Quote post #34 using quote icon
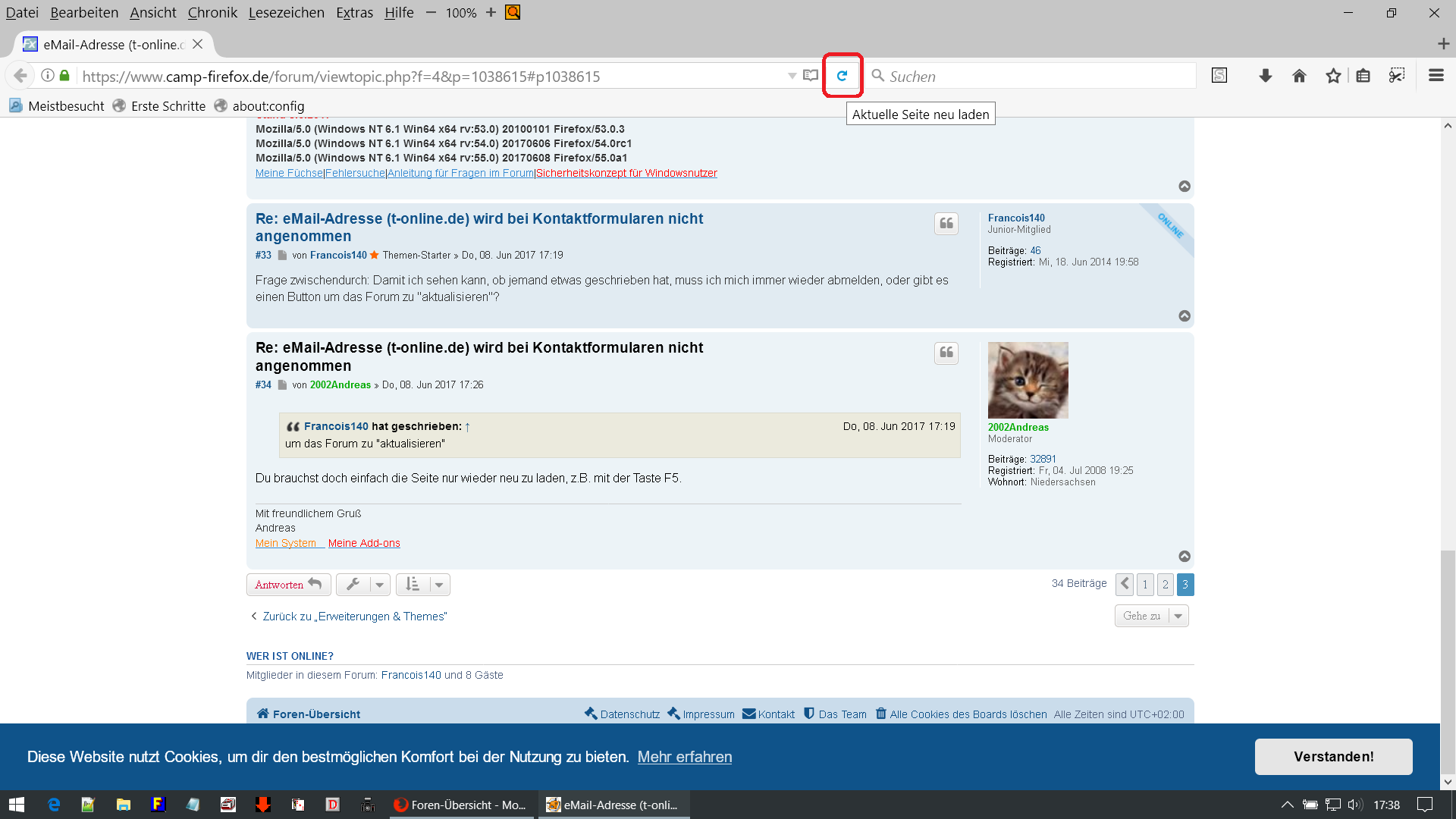Screen dimensions: 1456x819 pos(946,353)
